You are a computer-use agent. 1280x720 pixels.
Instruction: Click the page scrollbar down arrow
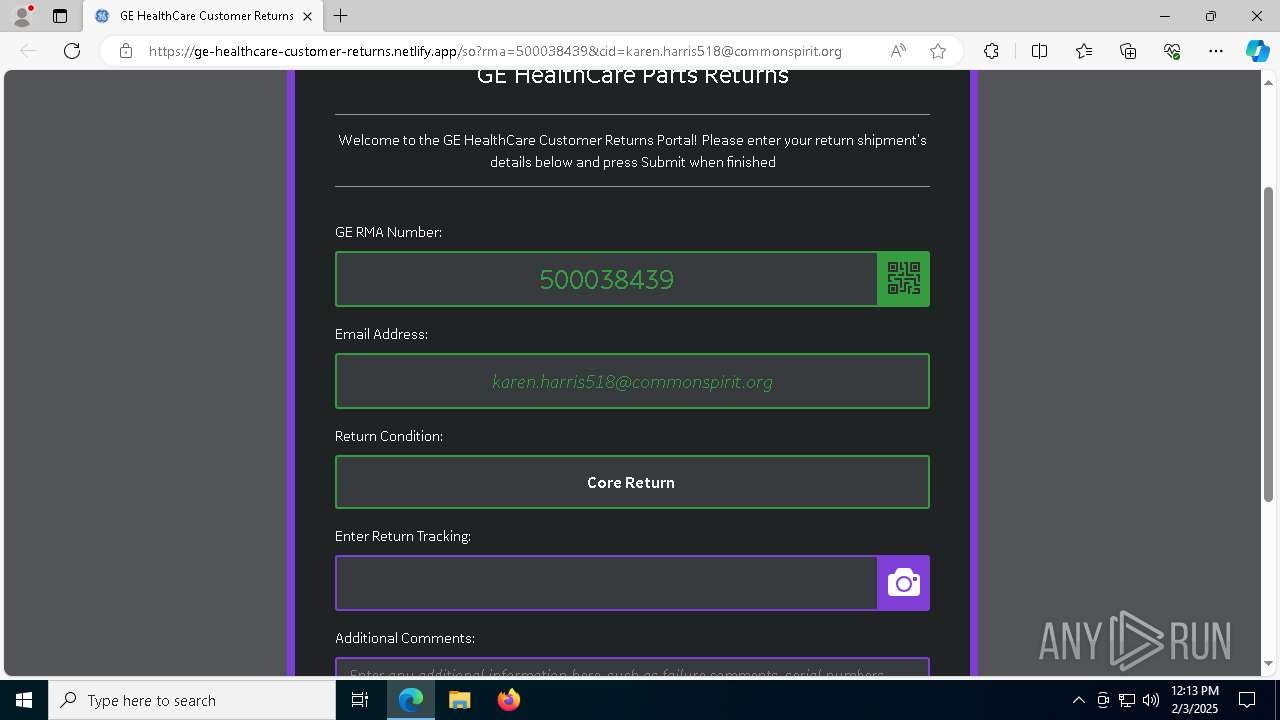point(1269,663)
